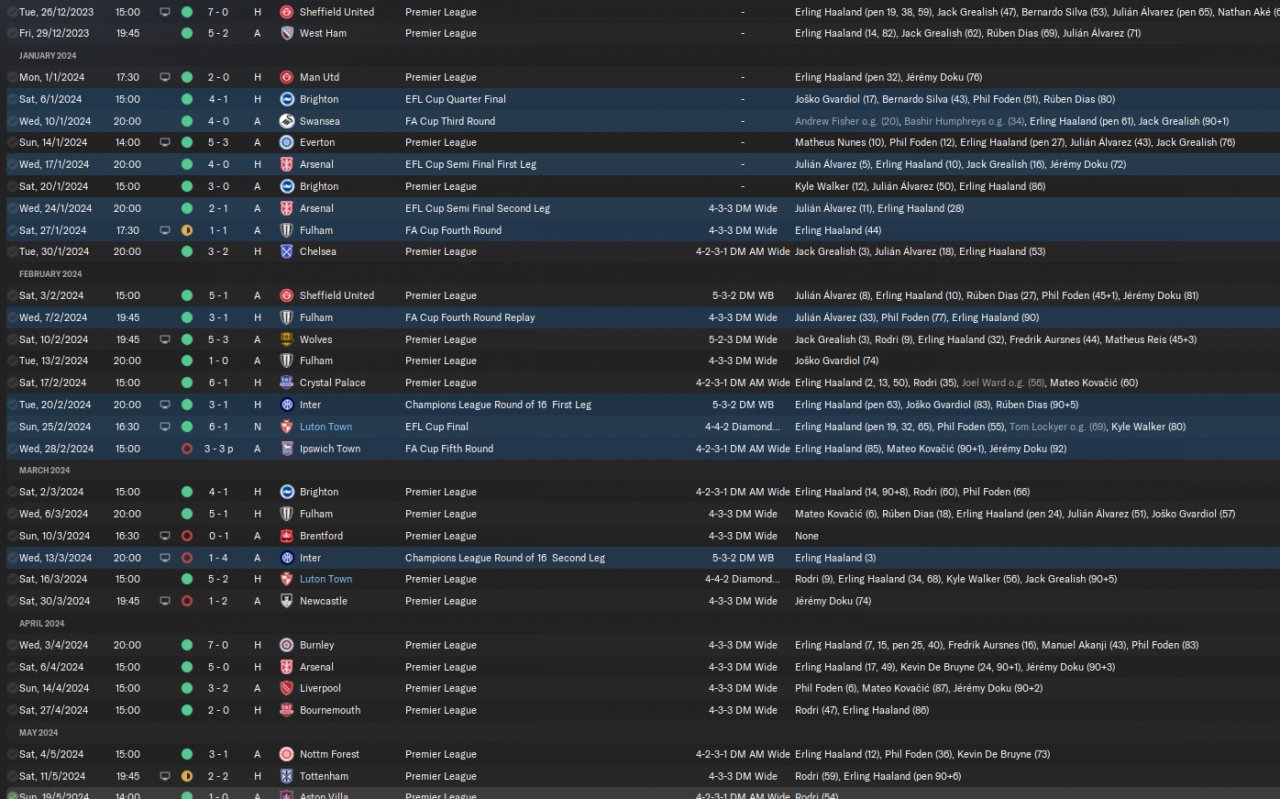Click the draw indicator on Fulham 27/1/2024 row
1280x799 pixels.
(187, 230)
